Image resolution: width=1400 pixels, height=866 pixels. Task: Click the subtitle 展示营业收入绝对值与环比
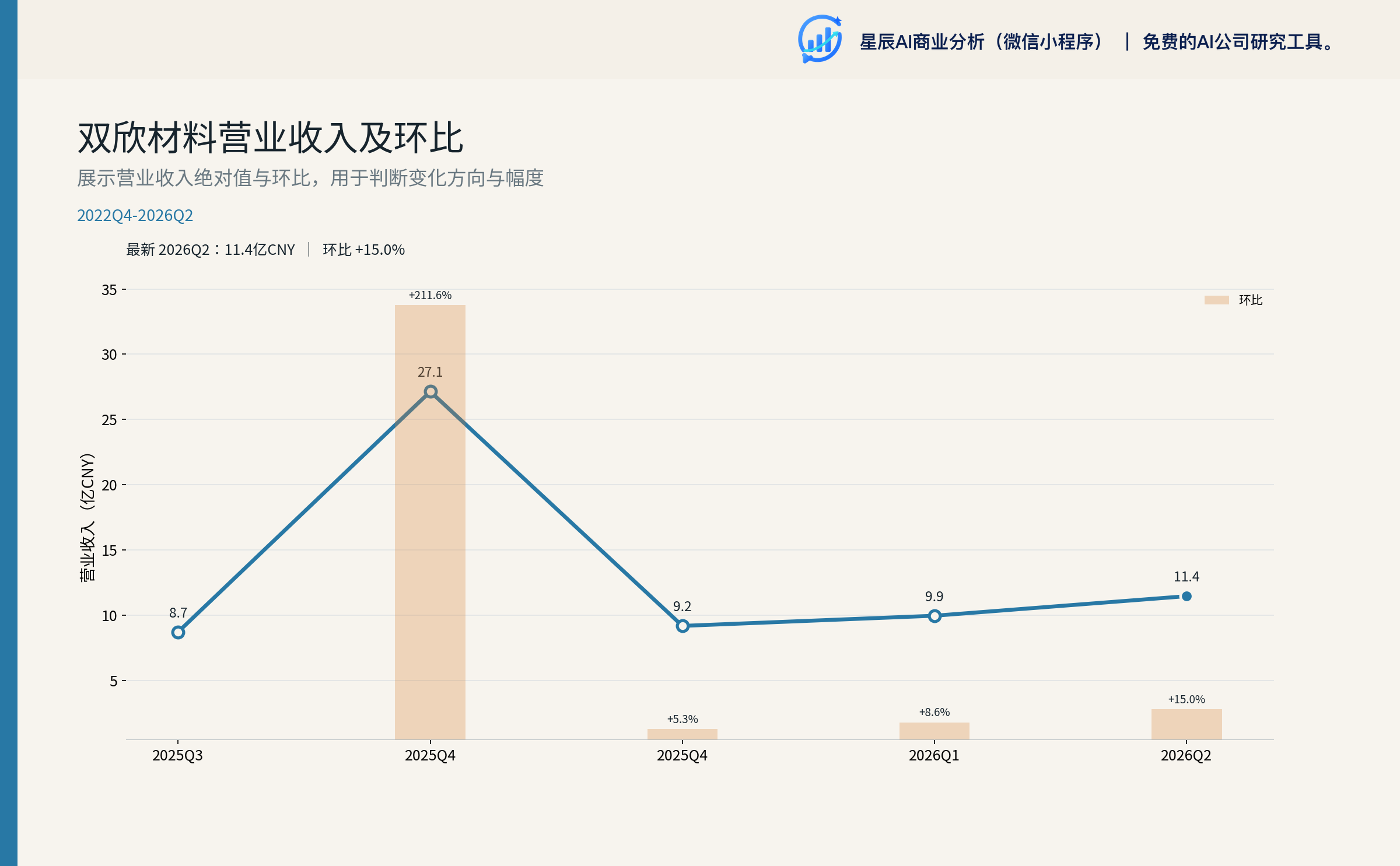(x=193, y=178)
